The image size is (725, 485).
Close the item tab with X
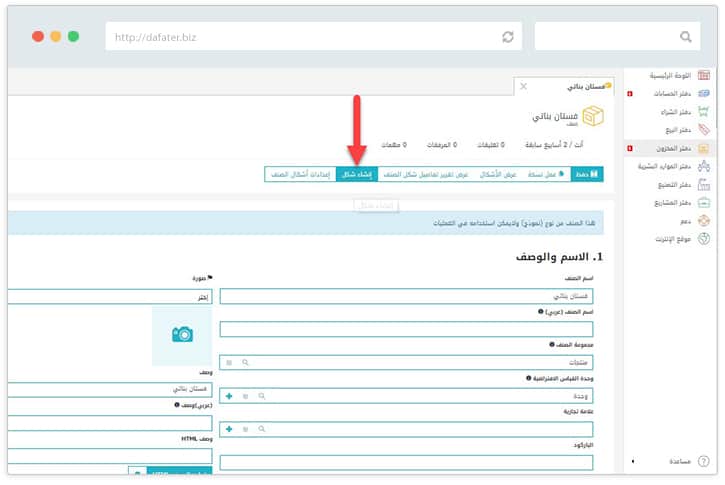524,87
